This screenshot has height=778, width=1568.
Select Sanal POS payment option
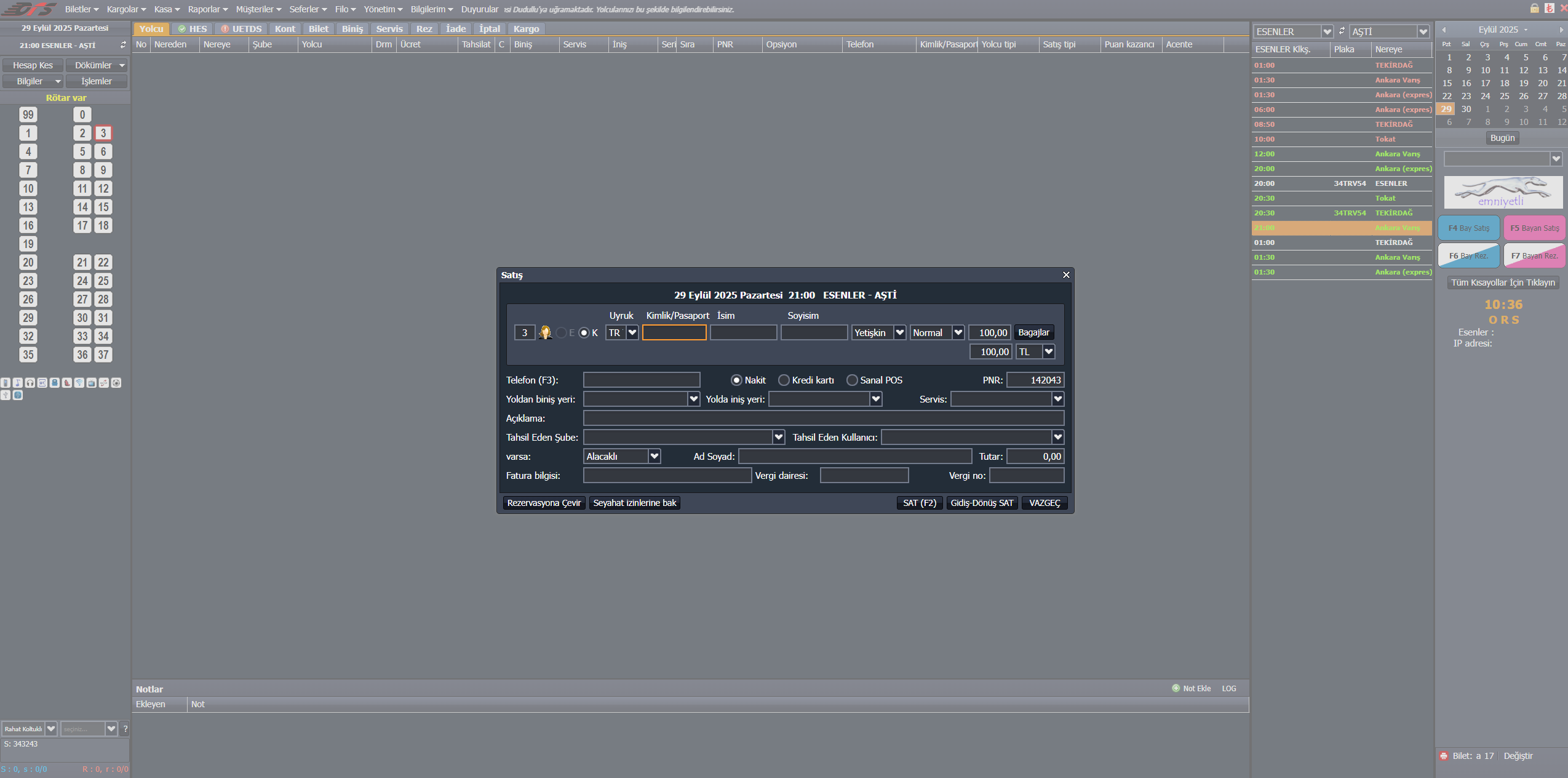(852, 380)
